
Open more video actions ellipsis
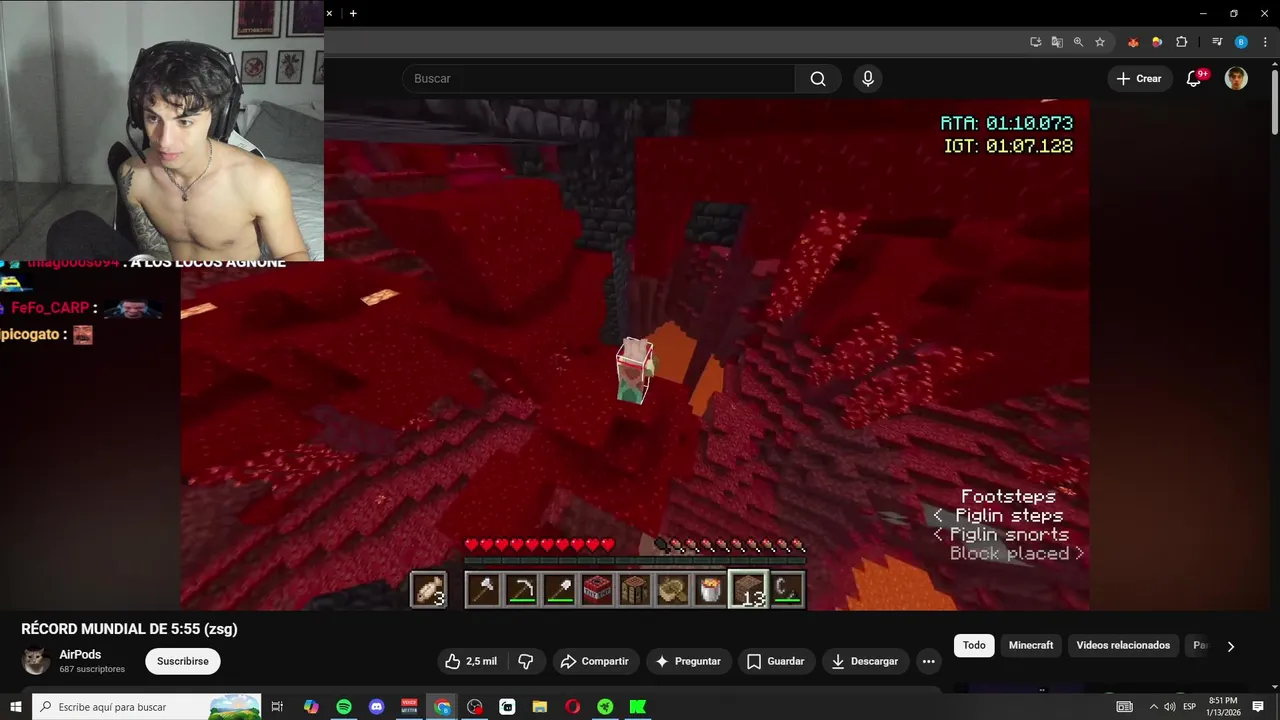pyautogui.click(x=928, y=661)
